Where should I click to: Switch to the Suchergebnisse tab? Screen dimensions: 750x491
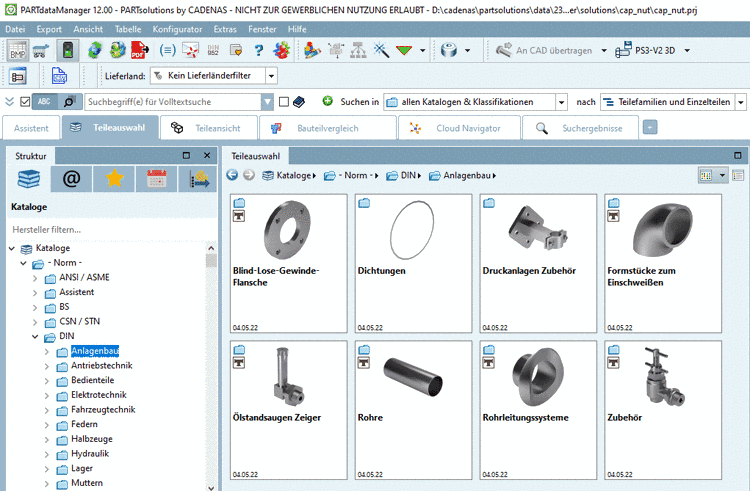pyautogui.click(x=580, y=128)
